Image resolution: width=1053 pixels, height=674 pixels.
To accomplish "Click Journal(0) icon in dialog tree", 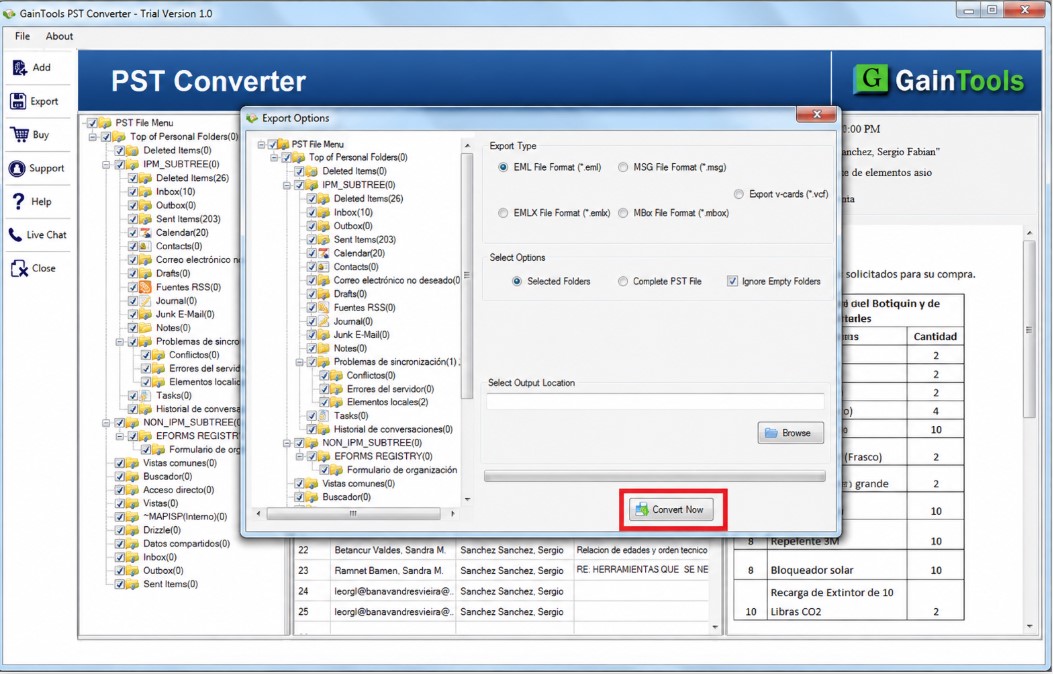I will [324, 321].
